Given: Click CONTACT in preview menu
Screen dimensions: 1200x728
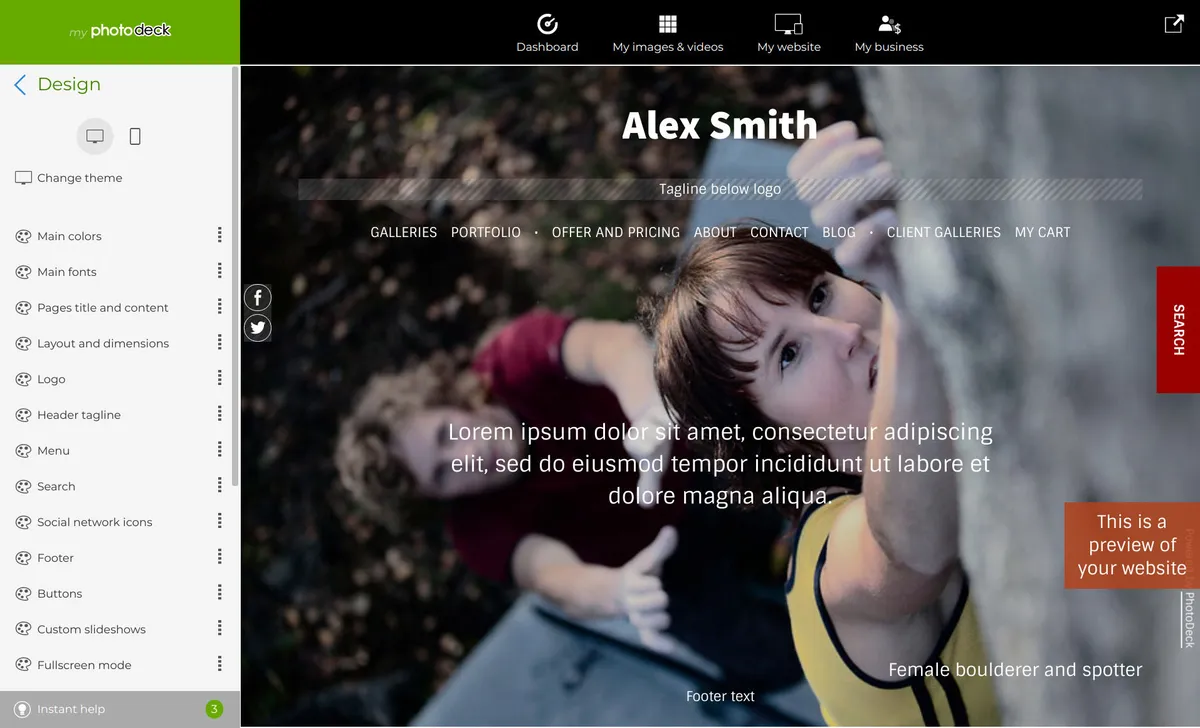Looking at the screenshot, I should (x=779, y=232).
